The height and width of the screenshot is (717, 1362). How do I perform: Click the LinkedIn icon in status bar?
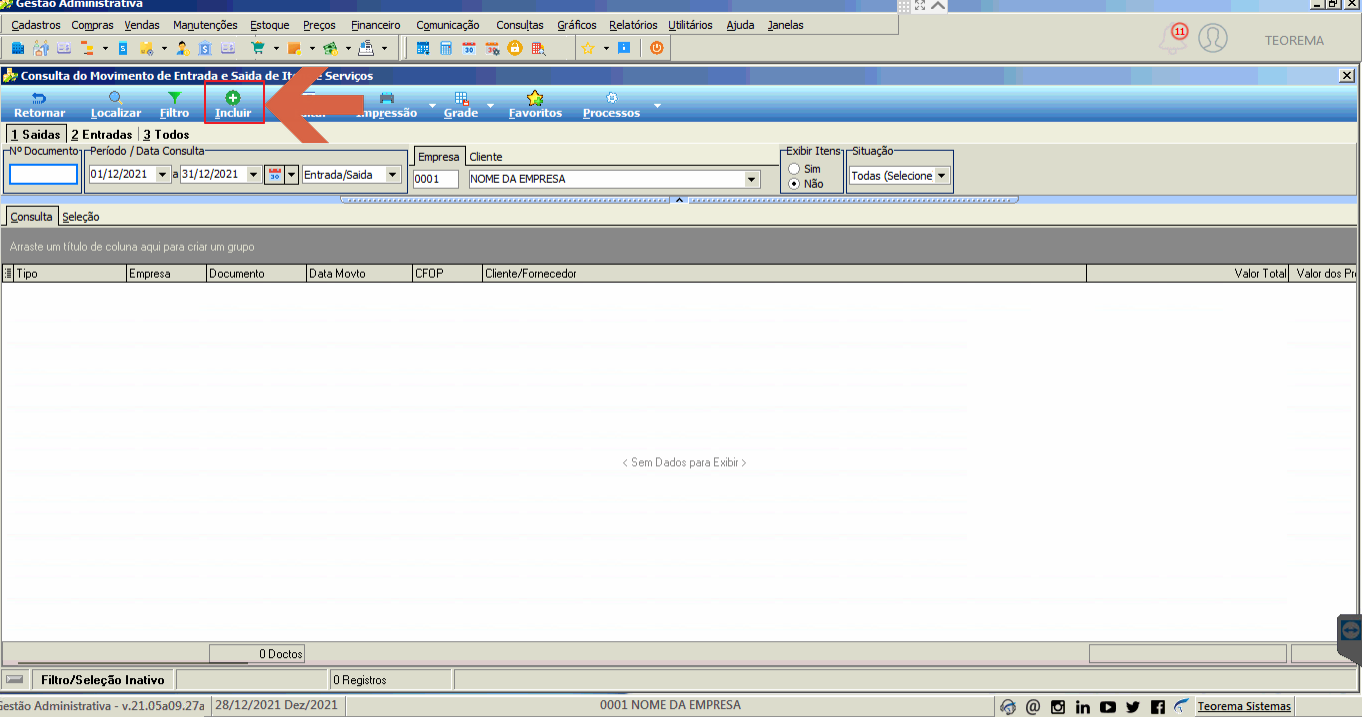pos(1083,706)
